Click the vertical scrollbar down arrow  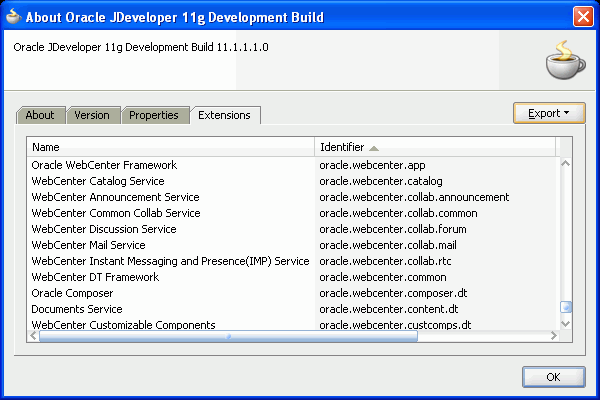coord(565,324)
